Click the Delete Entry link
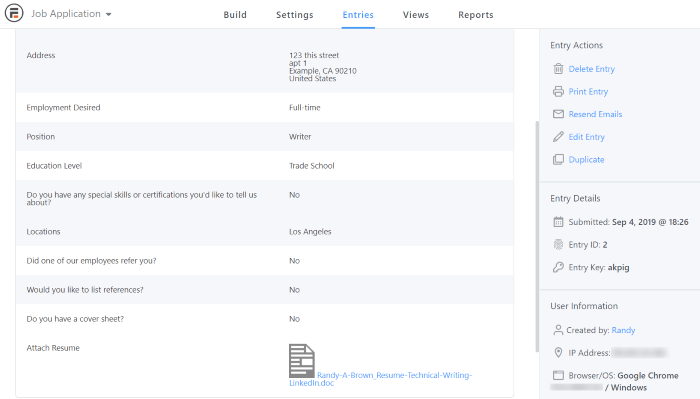This screenshot has height=399, width=700. point(592,69)
